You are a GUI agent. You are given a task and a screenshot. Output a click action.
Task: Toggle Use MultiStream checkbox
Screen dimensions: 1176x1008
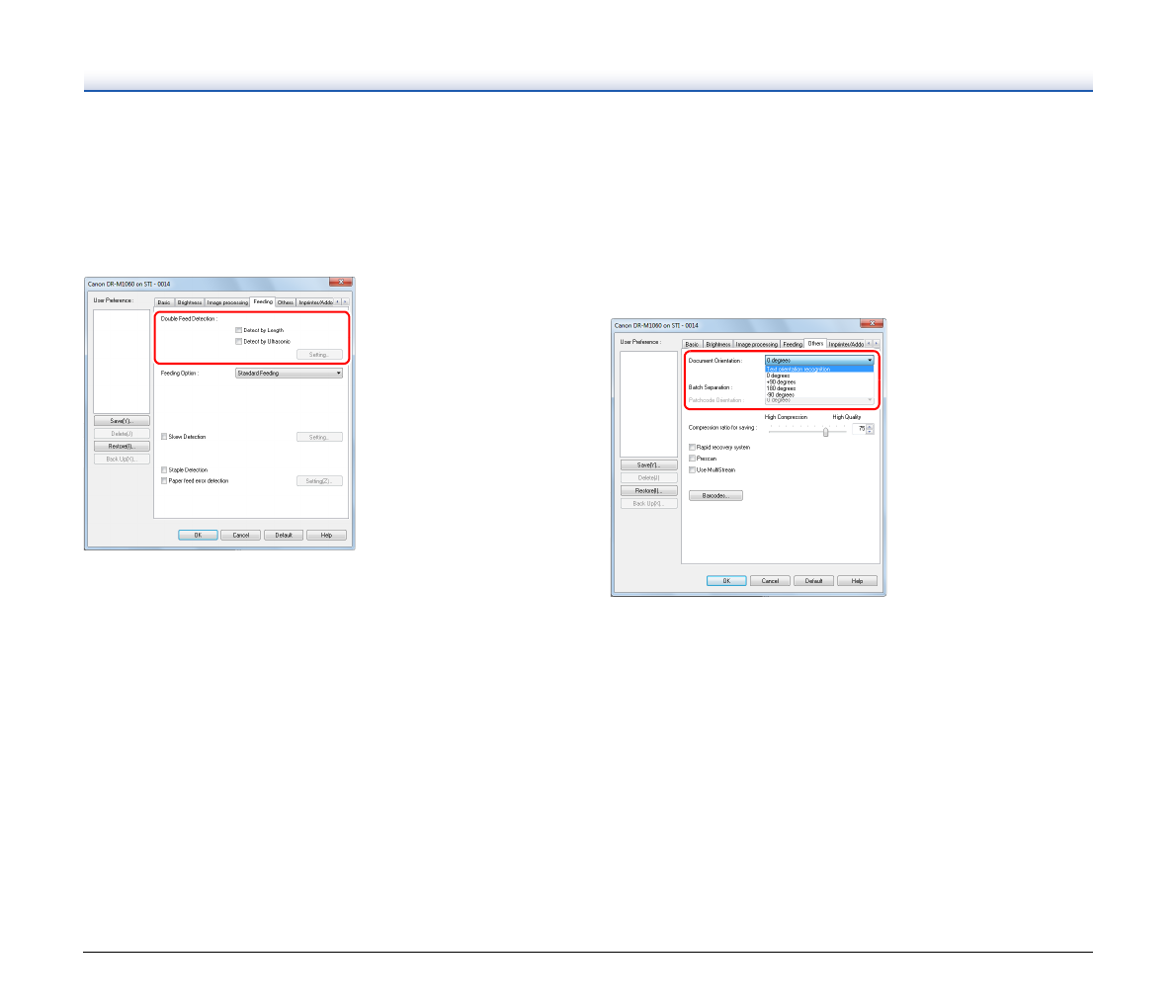click(693, 470)
